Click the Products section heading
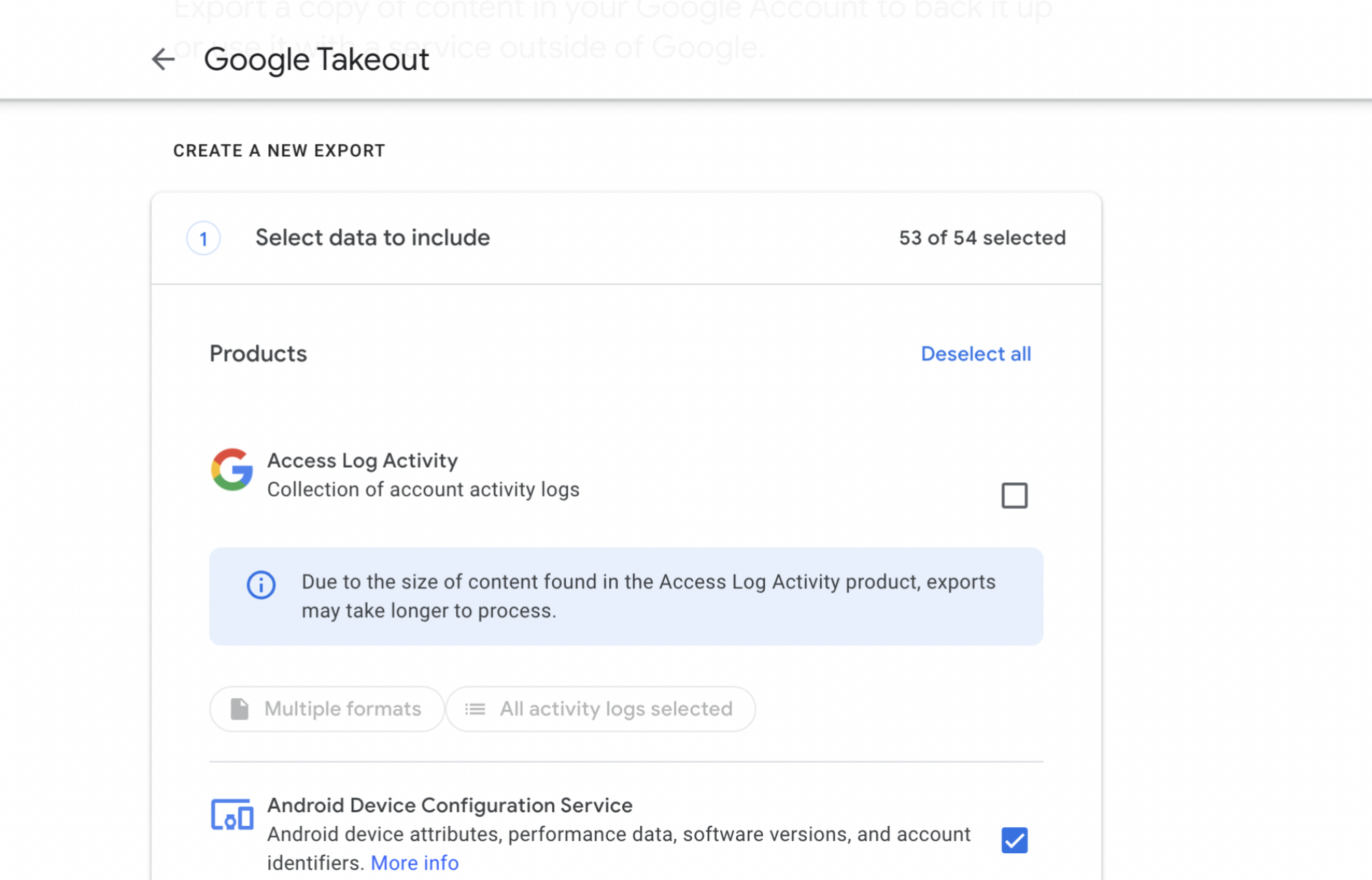This screenshot has height=880, width=1372. tap(258, 354)
